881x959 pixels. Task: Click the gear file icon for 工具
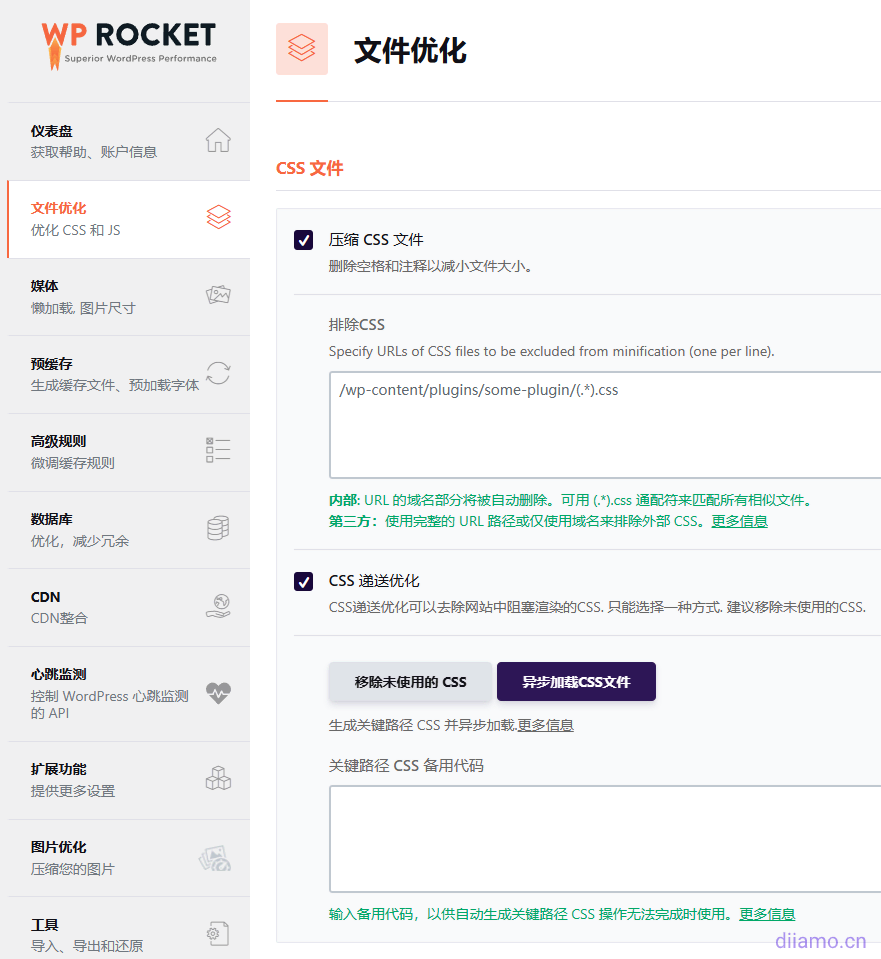tap(218, 934)
